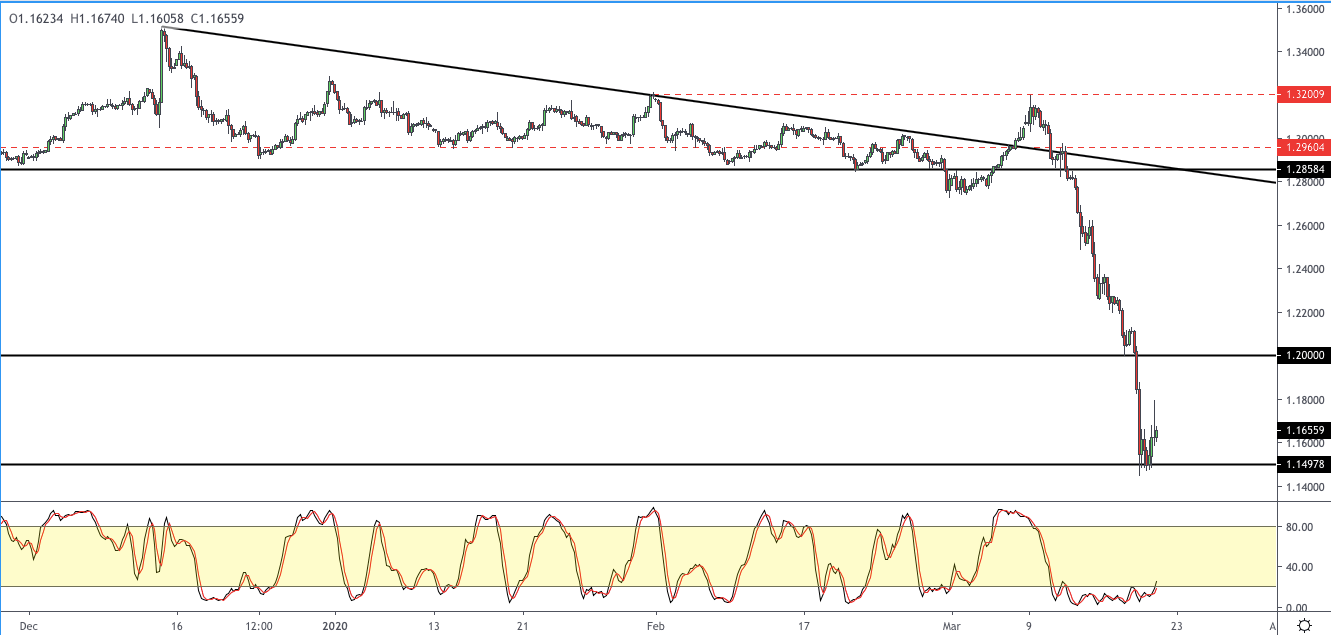Click the 1.24000 price axis value

pos(1305,269)
